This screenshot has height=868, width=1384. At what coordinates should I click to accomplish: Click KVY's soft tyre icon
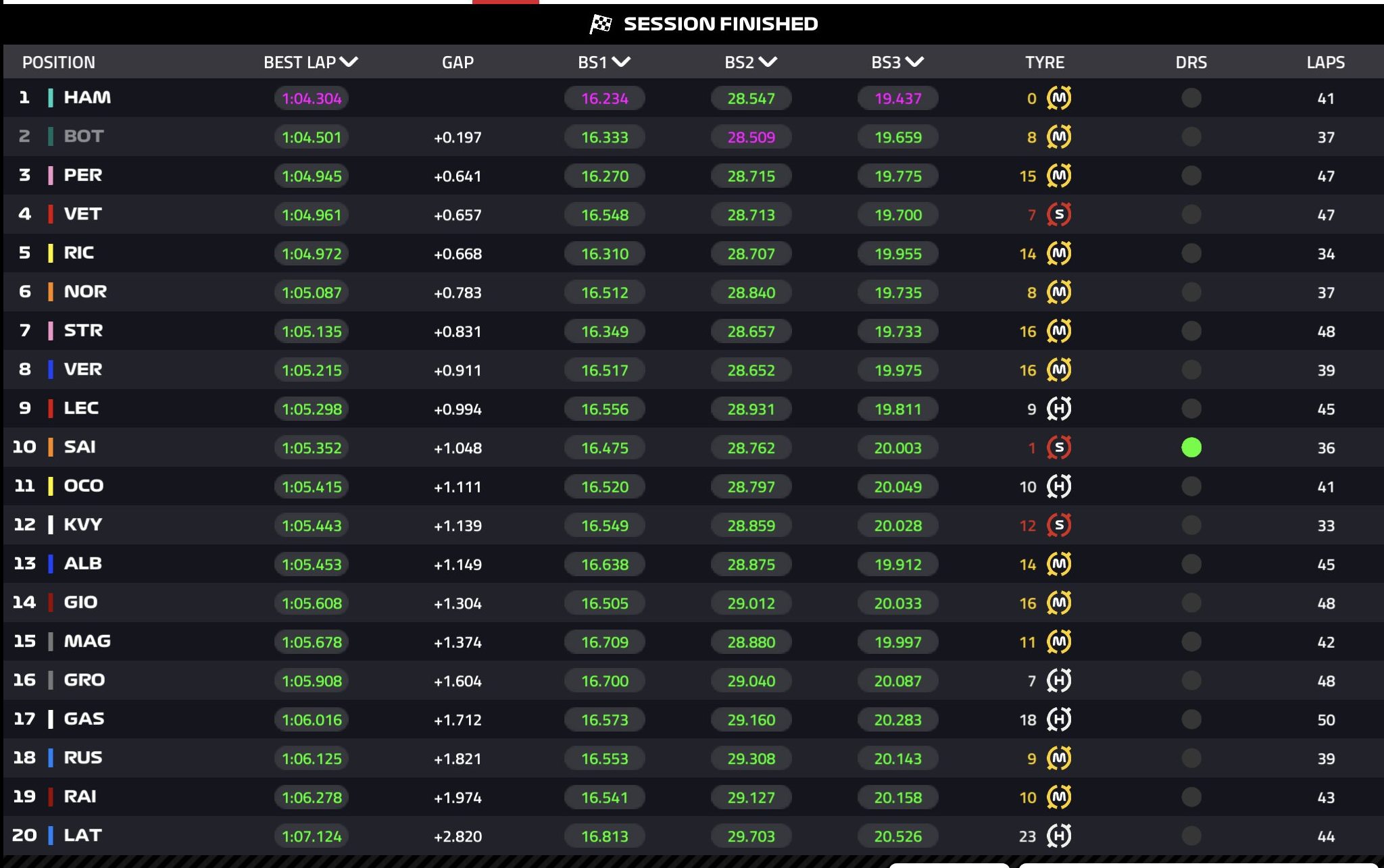[1059, 525]
